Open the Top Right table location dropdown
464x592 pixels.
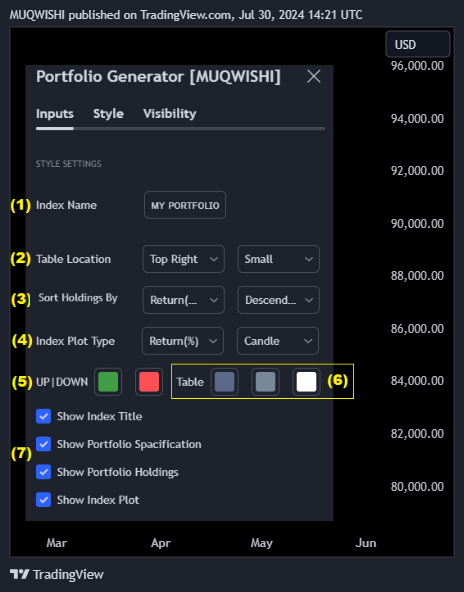click(183, 259)
